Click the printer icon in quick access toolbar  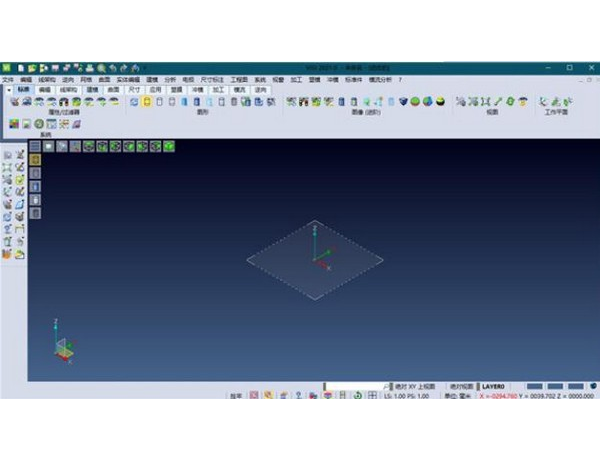pyautogui.click(x=90, y=68)
